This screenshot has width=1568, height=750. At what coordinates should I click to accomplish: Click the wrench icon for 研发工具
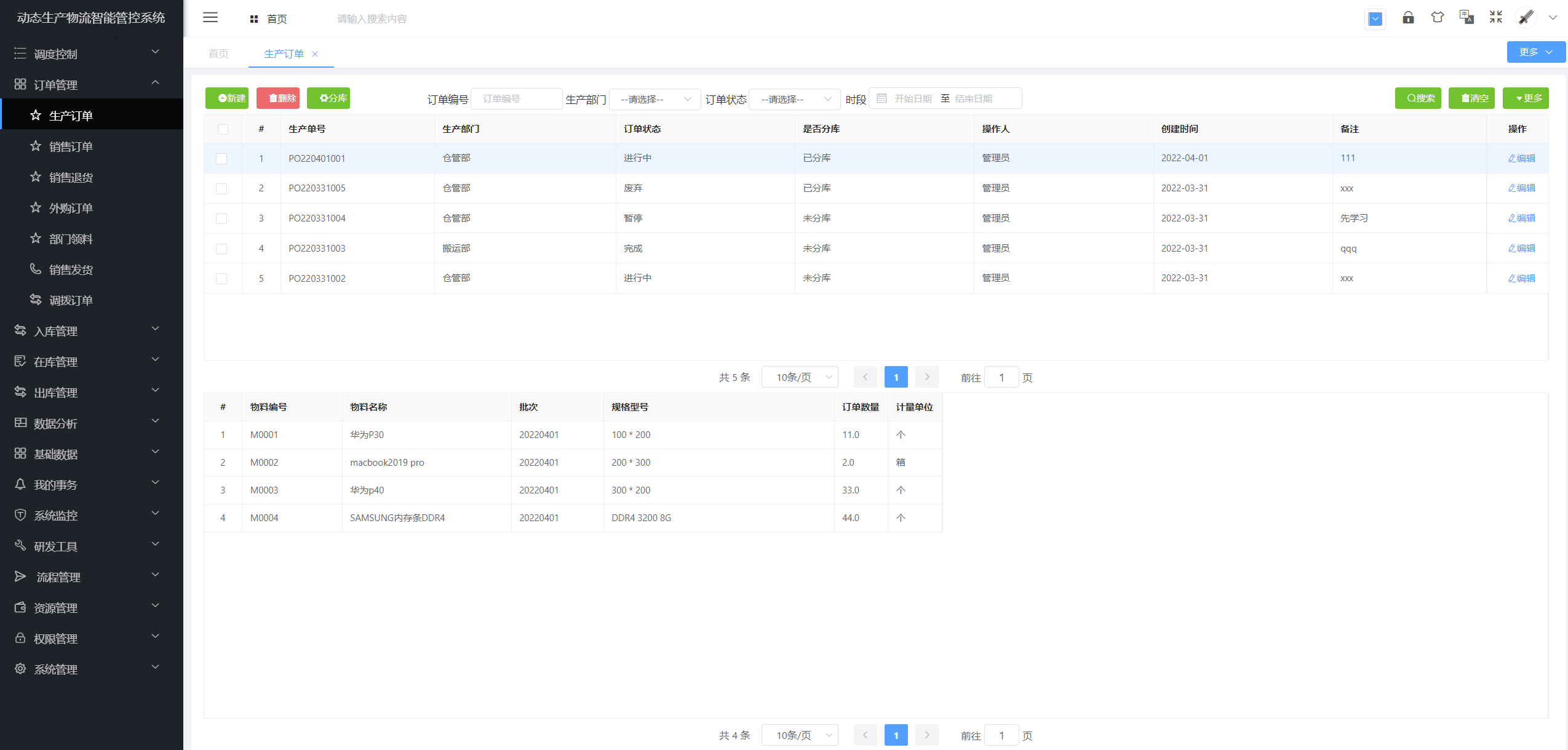pyautogui.click(x=20, y=546)
